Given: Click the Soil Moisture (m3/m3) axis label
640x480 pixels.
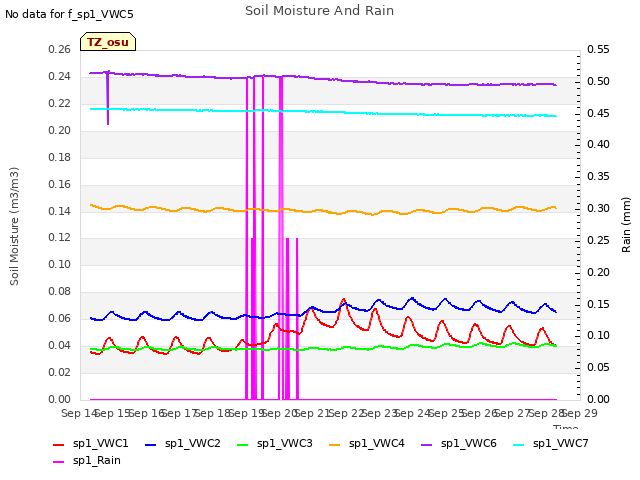Looking at the screenshot, I should click(x=14, y=226).
